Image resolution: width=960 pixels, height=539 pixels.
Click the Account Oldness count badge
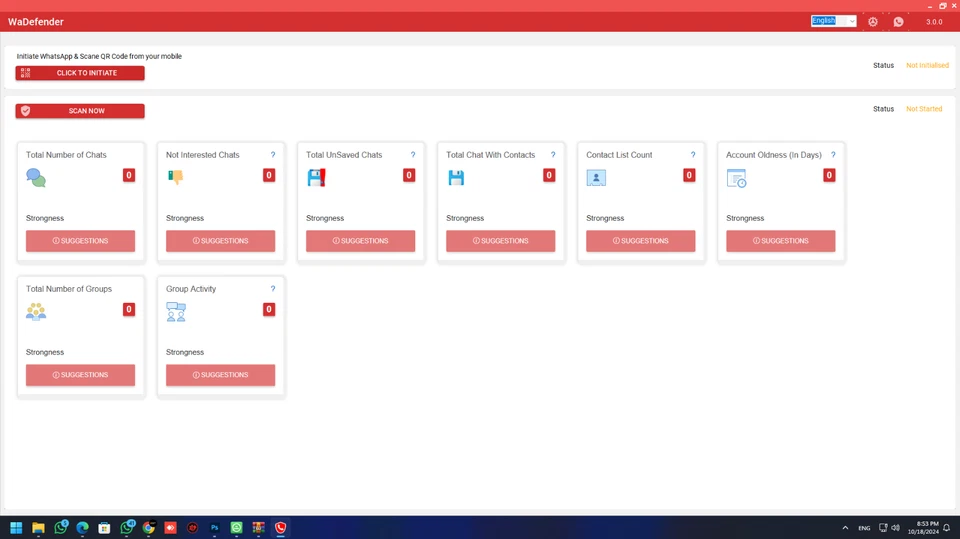click(x=829, y=175)
